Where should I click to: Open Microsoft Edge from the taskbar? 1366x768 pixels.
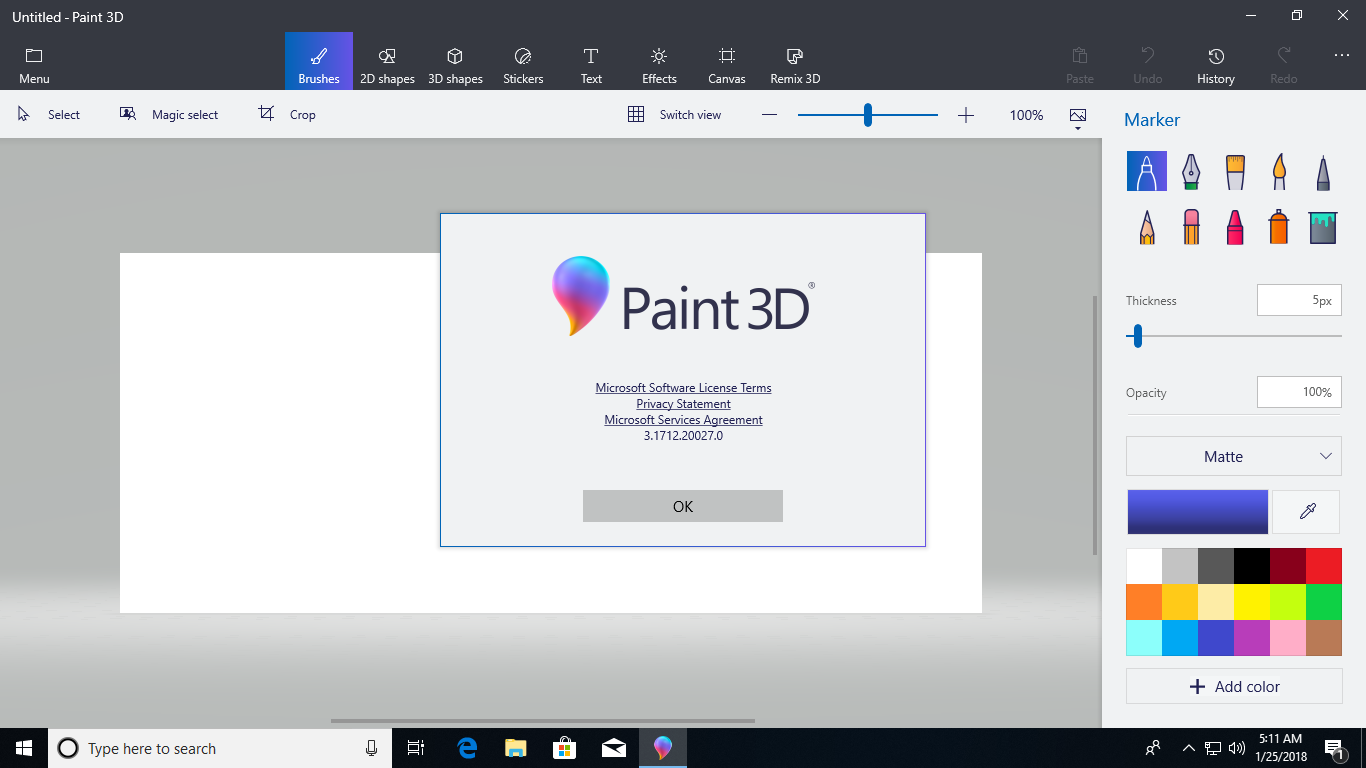[467, 748]
